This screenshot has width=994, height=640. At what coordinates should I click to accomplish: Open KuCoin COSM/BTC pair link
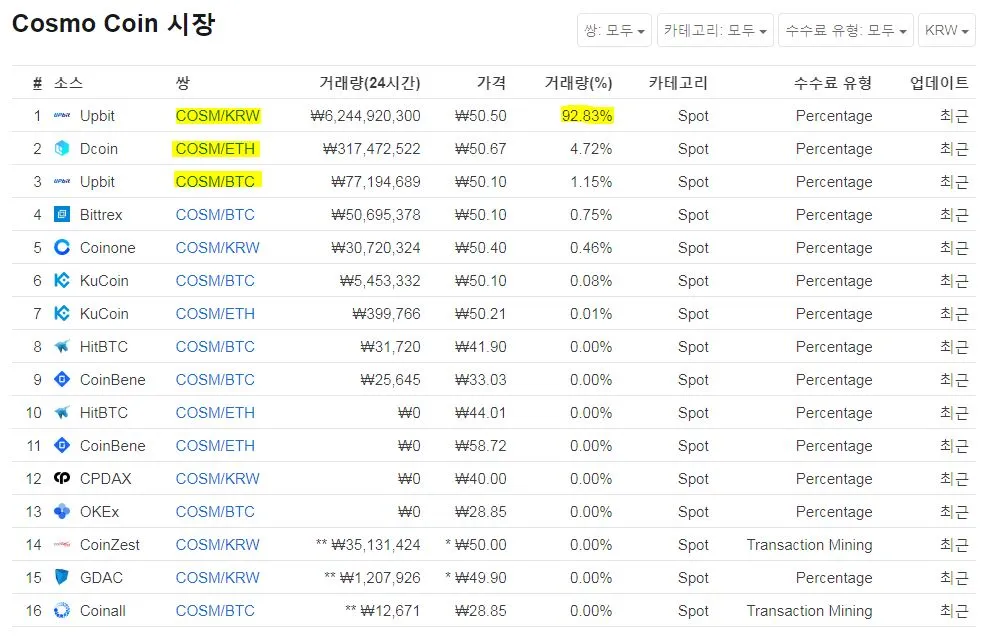click(x=215, y=281)
